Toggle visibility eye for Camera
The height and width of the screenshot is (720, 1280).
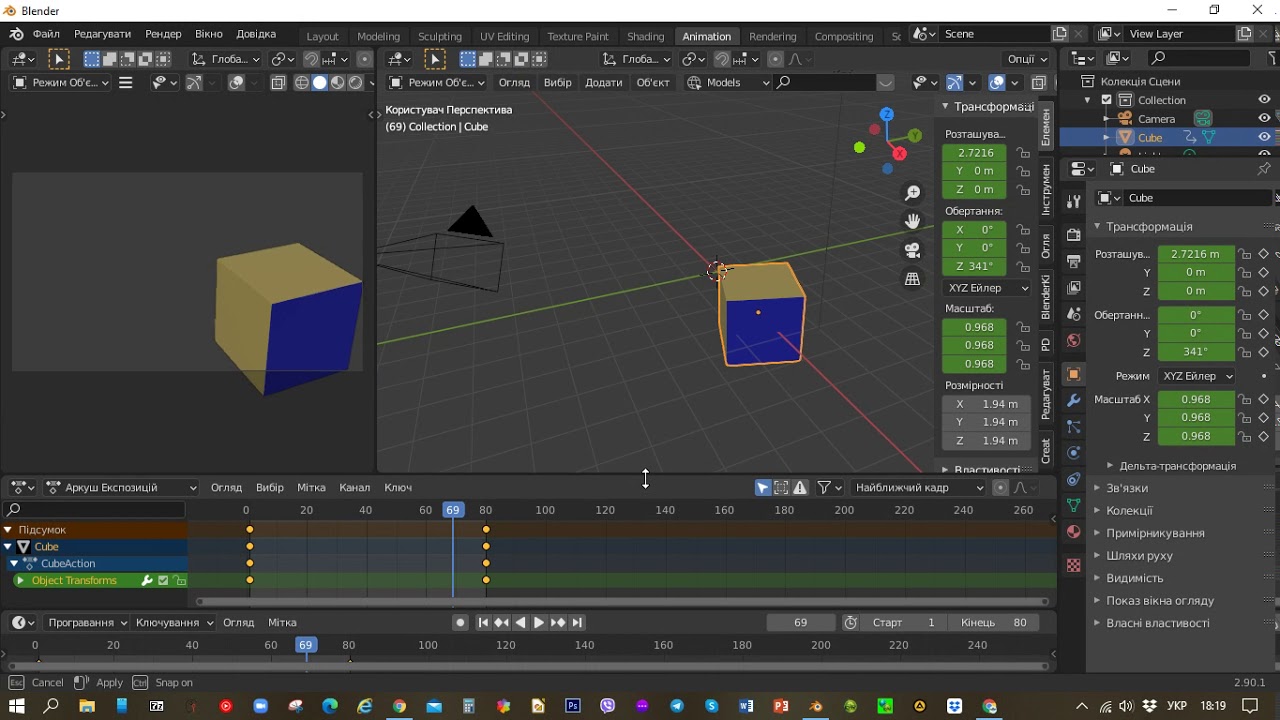tap(1264, 119)
